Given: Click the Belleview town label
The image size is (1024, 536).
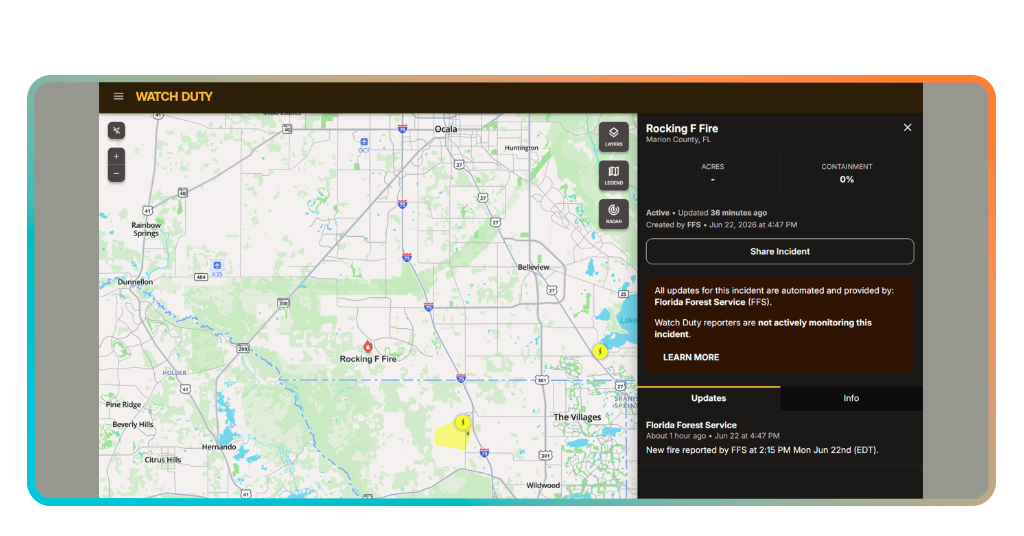Looking at the screenshot, I should pos(534,267).
